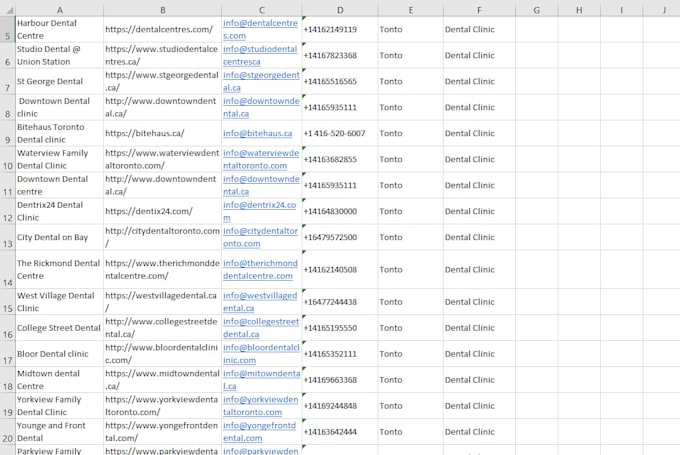
Task: Click the Select All corner triangle
Action: 8,10
